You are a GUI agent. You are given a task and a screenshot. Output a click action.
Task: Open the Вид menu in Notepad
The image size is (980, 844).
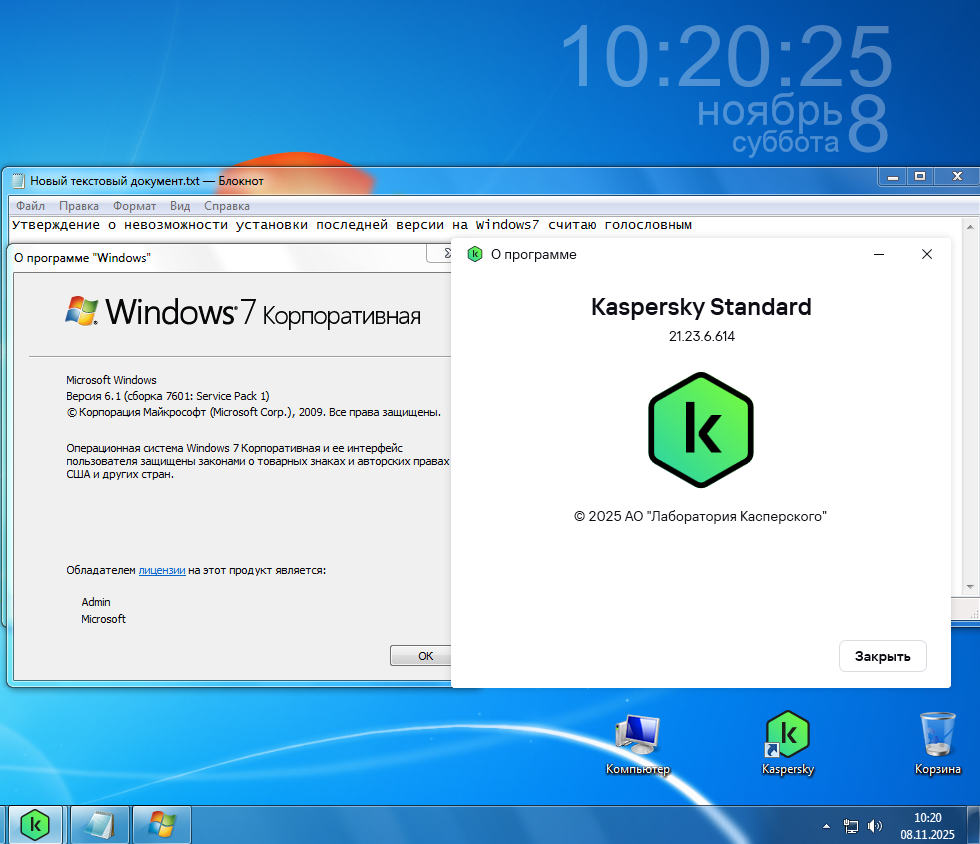point(180,206)
